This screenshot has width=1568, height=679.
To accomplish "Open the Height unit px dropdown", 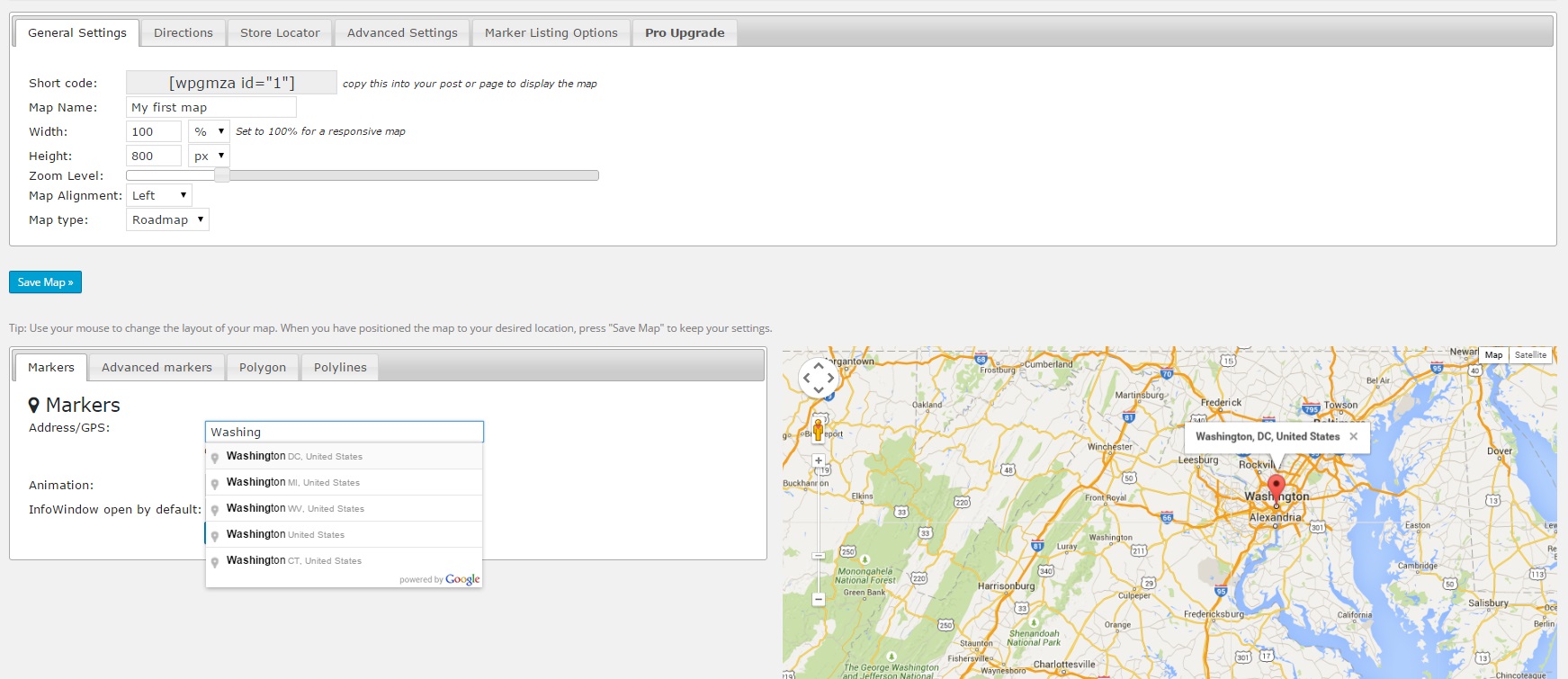I will tap(209, 156).
